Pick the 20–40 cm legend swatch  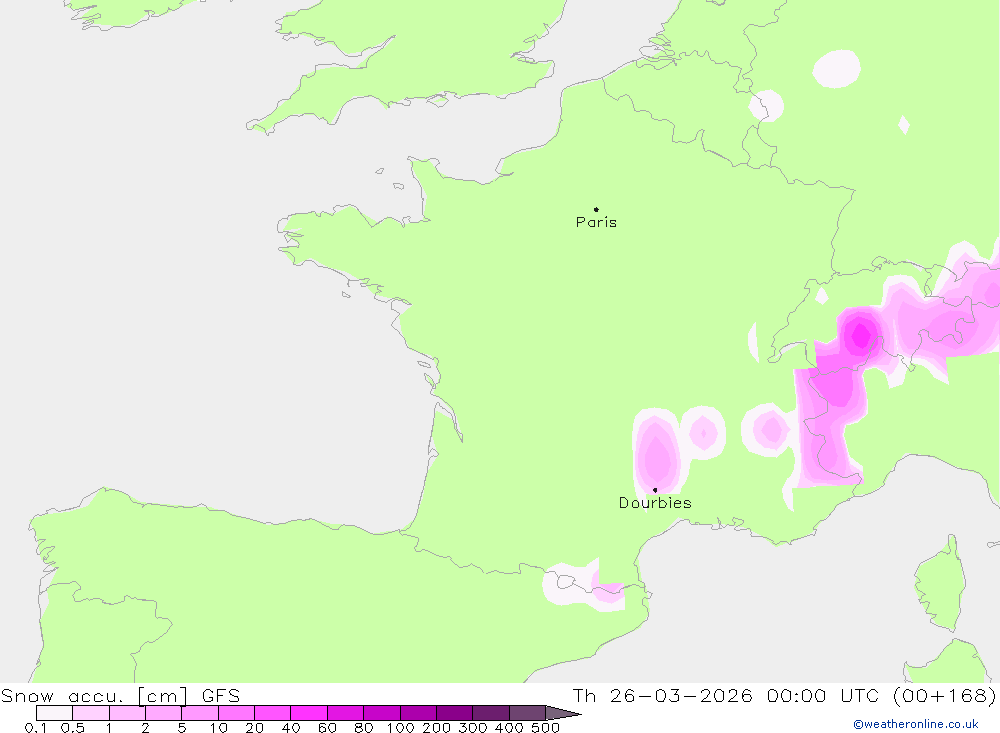pyautogui.click(x=272, y=713)
